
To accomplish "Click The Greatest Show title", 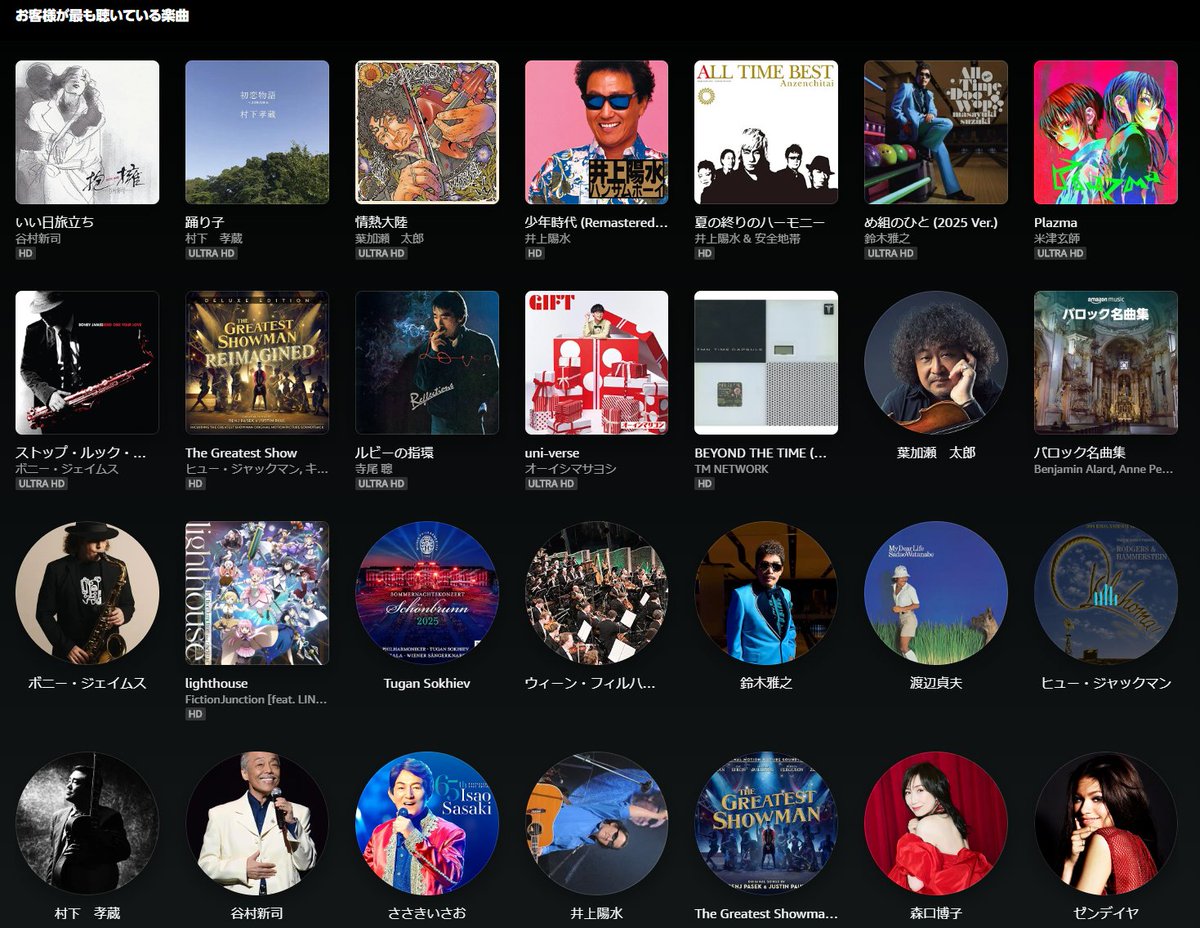I will [x=242, y=453].
